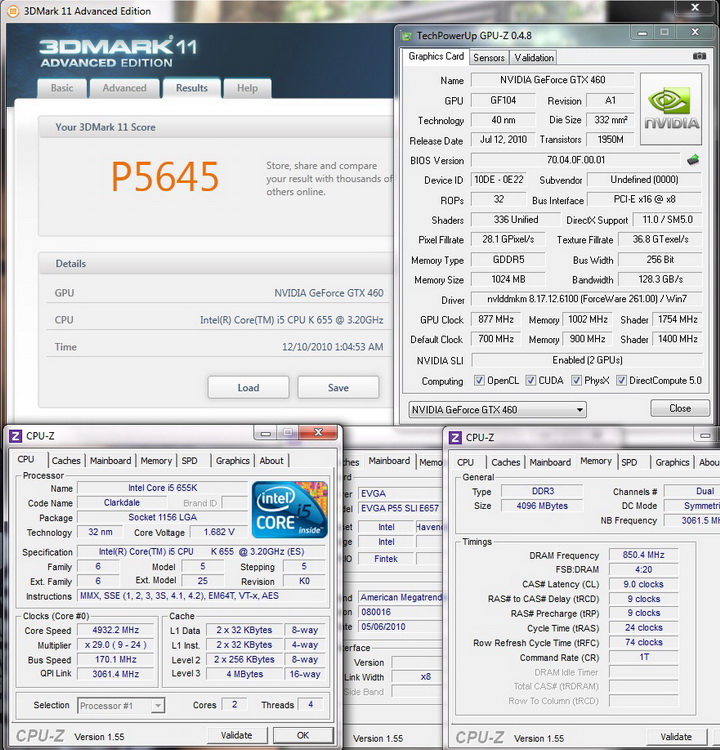This screenshot has height=750, width=720.
Task: Click the Save button in 3DMark
Action: pos(338,387)
